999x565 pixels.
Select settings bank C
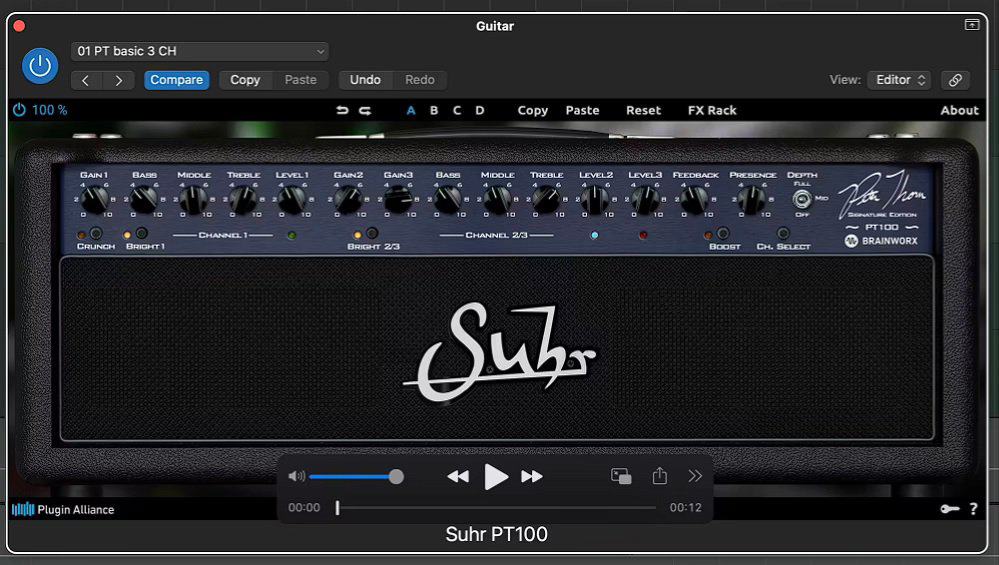point(457,110)
